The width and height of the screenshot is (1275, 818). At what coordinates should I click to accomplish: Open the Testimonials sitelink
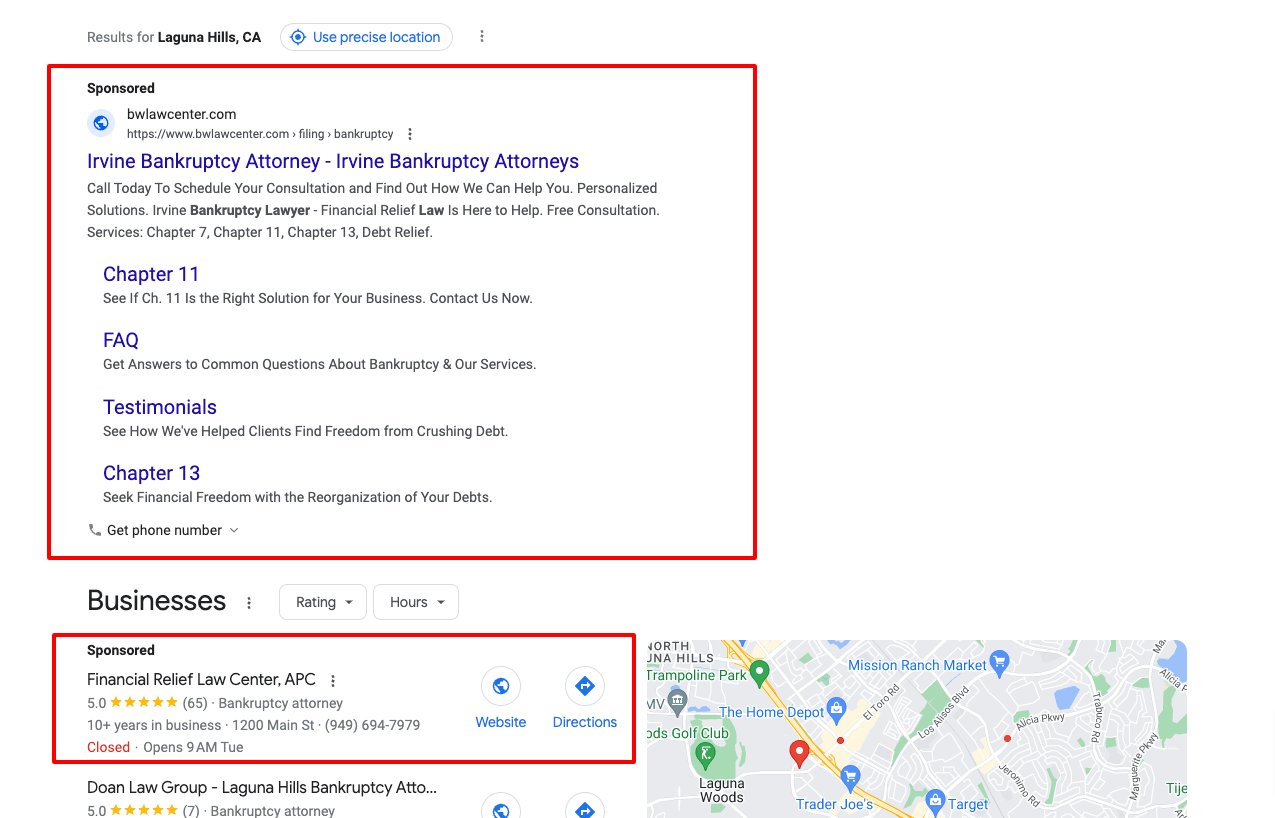[160, 407]
